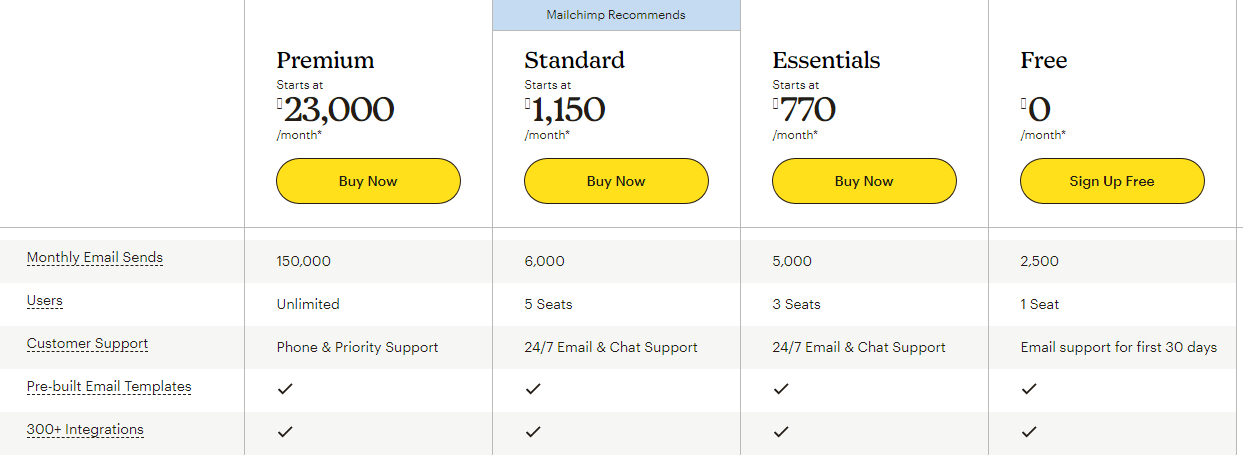Click the Standard plan 1,150 price
1243x455 pixels.
point(567,109)
